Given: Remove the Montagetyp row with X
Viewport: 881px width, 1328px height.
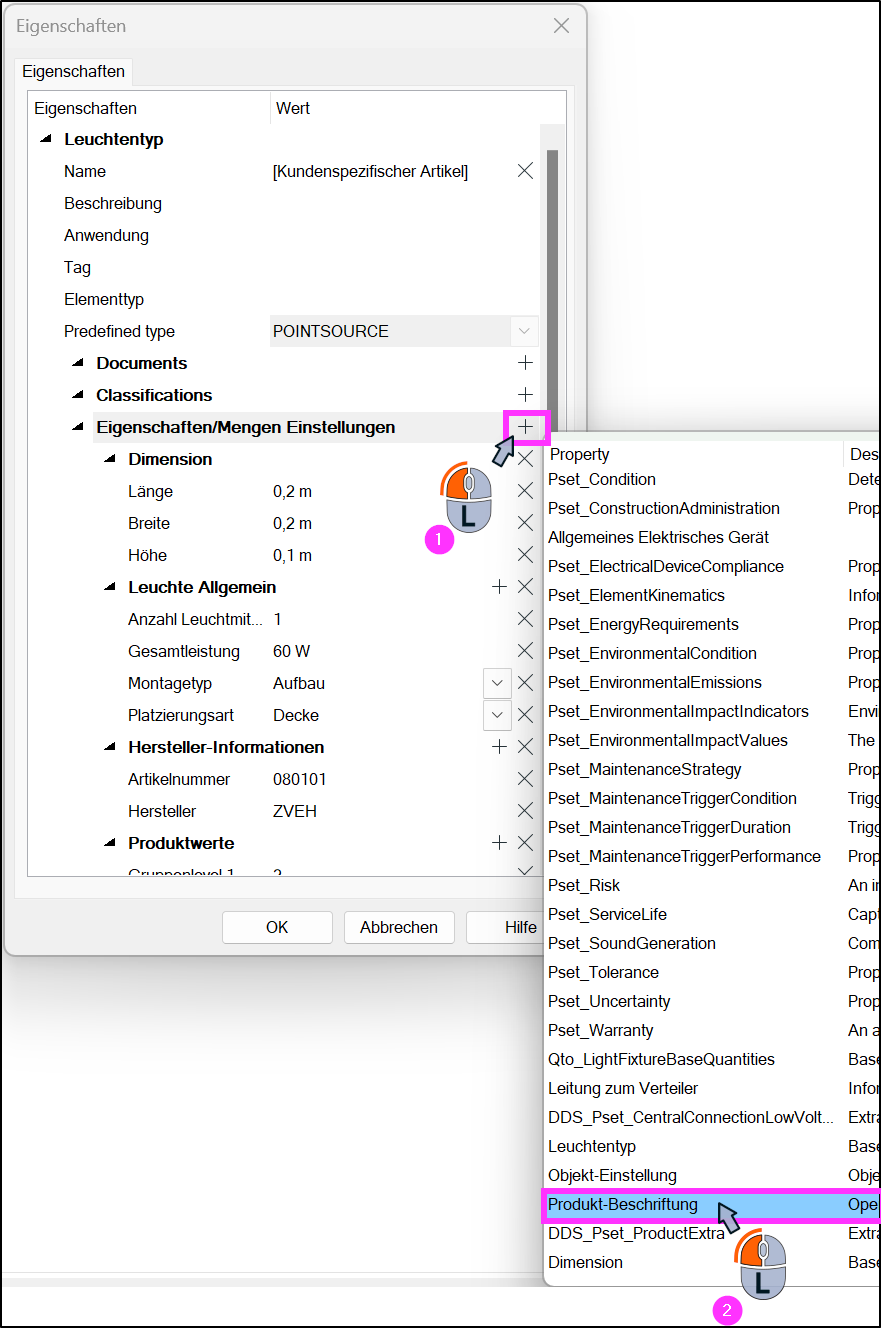Looking at the screenshot, I should click(x=525, y=683).
